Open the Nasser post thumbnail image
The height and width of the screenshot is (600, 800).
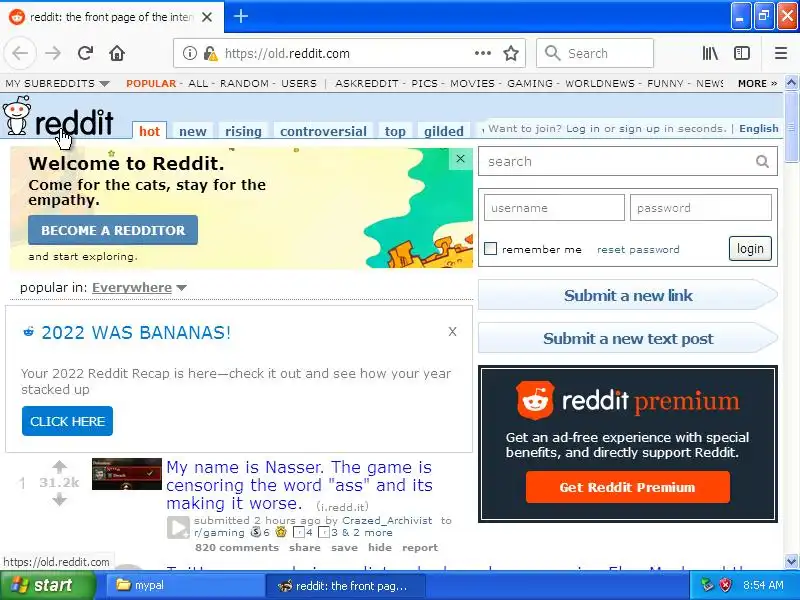pyautogui.click(x=127, y=474)
